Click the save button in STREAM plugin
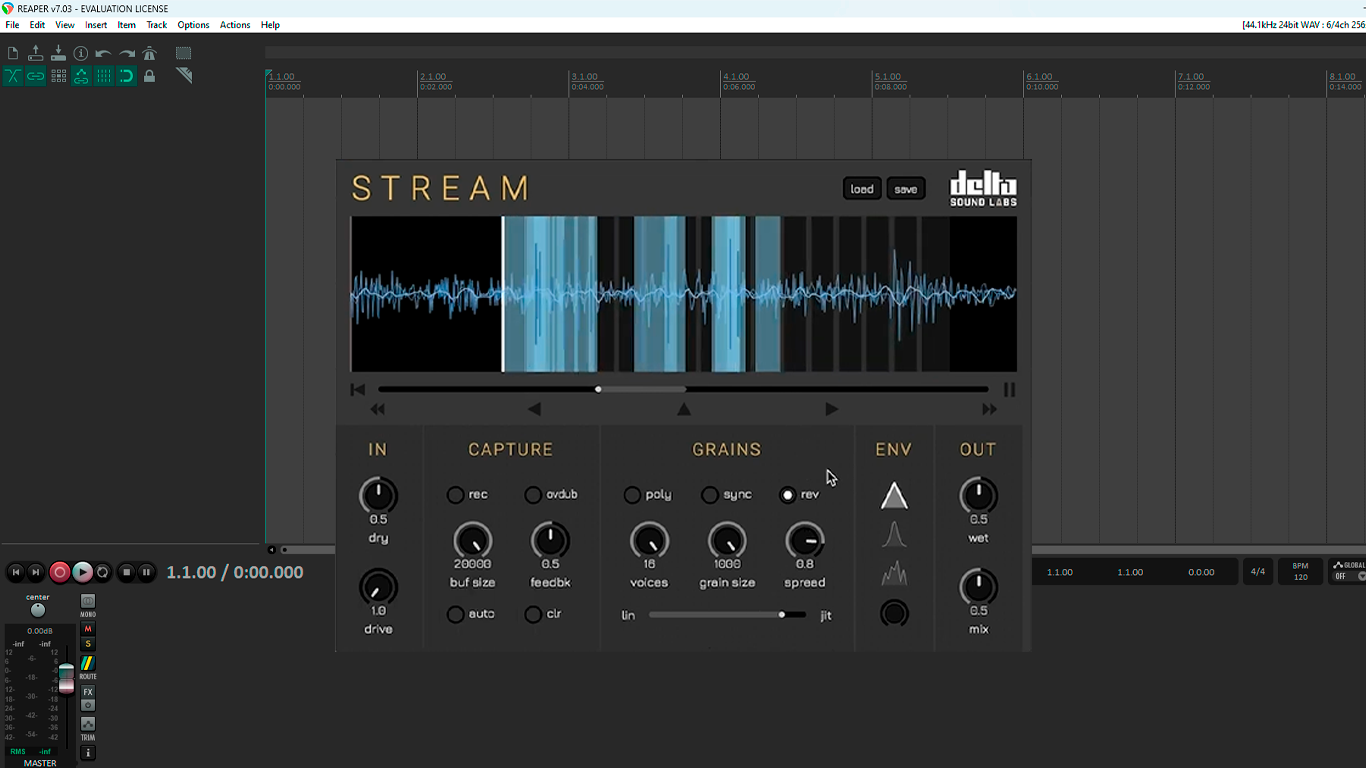Viewport: 1366px width, 768px height. 906,189
